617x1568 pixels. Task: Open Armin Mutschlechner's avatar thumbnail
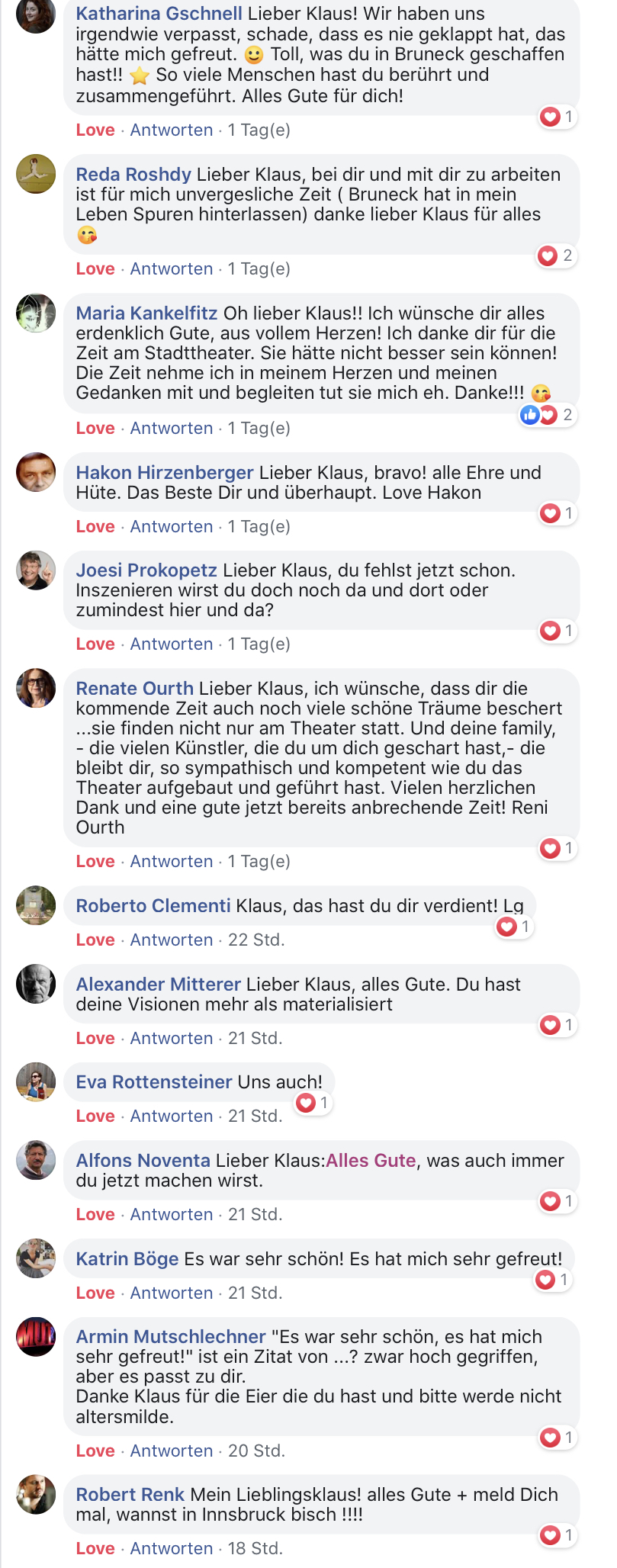[x=36, y=1336]
